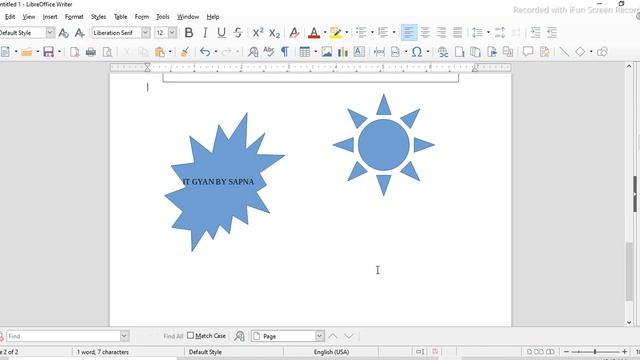
Task: Undo the last action
Action: 205,52
